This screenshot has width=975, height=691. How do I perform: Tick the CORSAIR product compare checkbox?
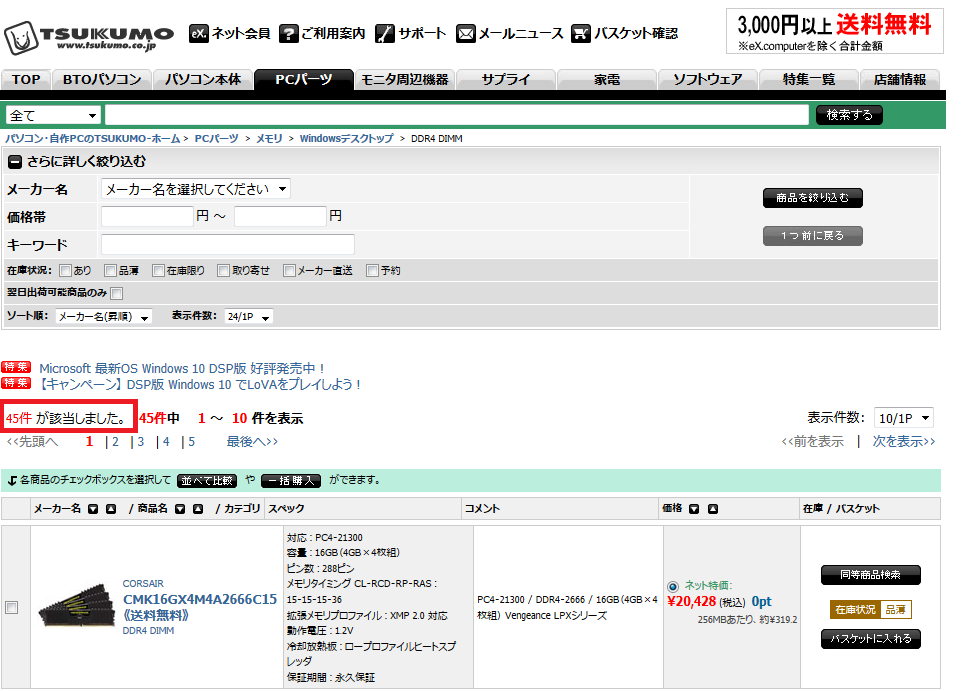pyautogui.click(x=12, y=608)
